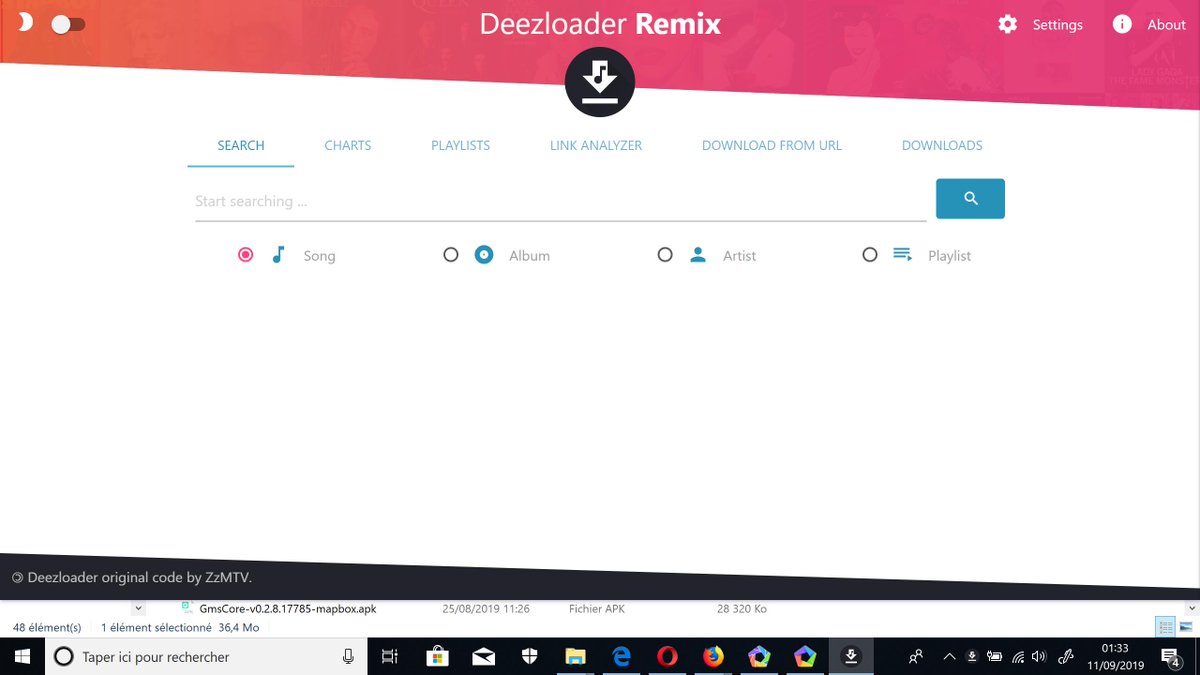Toggle the dark mode switch
This screenshot has height=675, width=1200.
68,24
